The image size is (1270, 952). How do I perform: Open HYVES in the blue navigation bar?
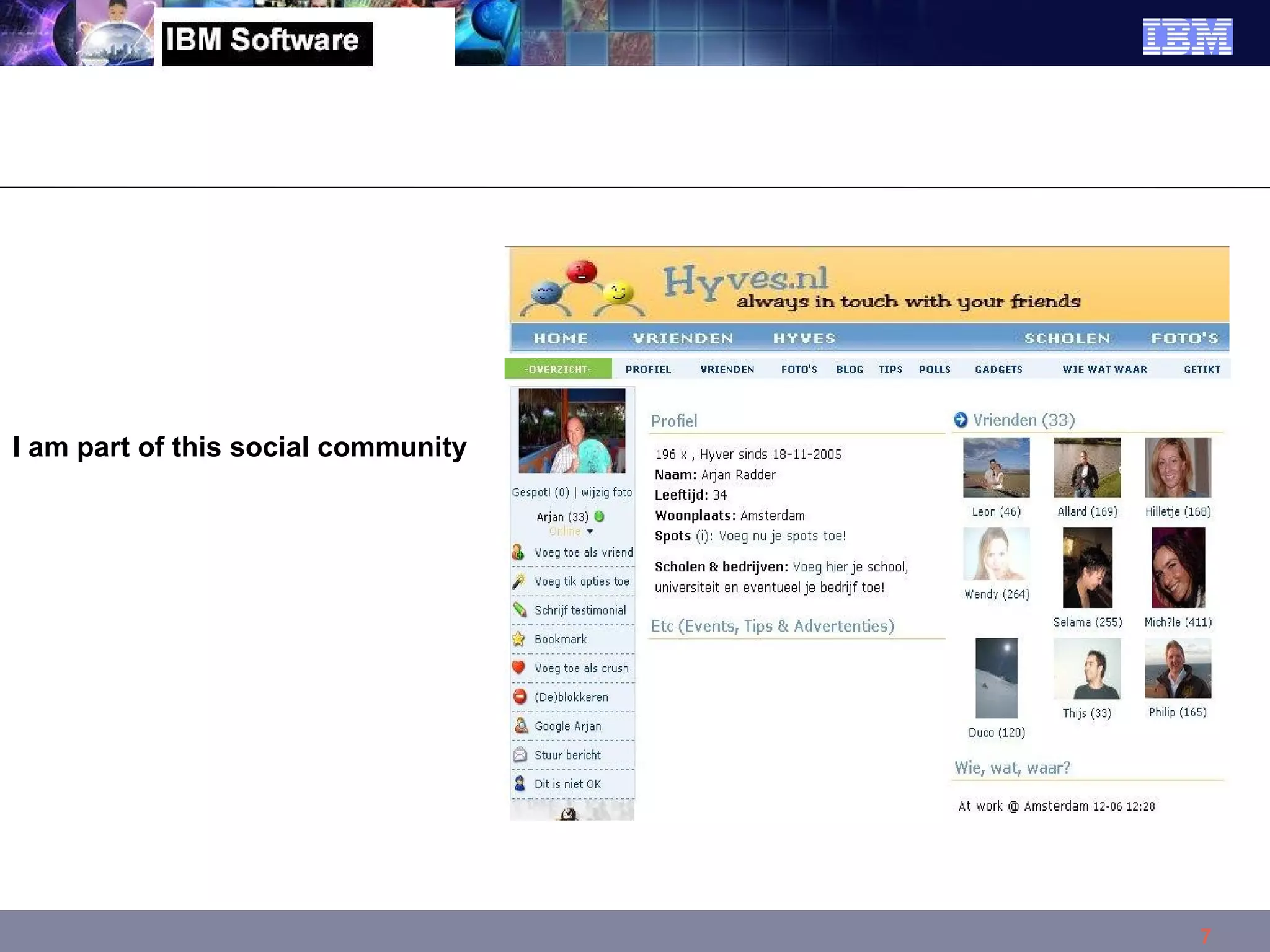(x=804, y=338)
